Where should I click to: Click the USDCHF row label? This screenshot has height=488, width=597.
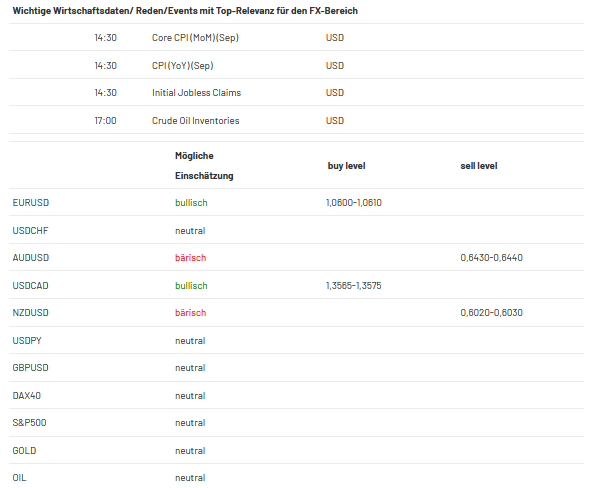click(30, 231)
